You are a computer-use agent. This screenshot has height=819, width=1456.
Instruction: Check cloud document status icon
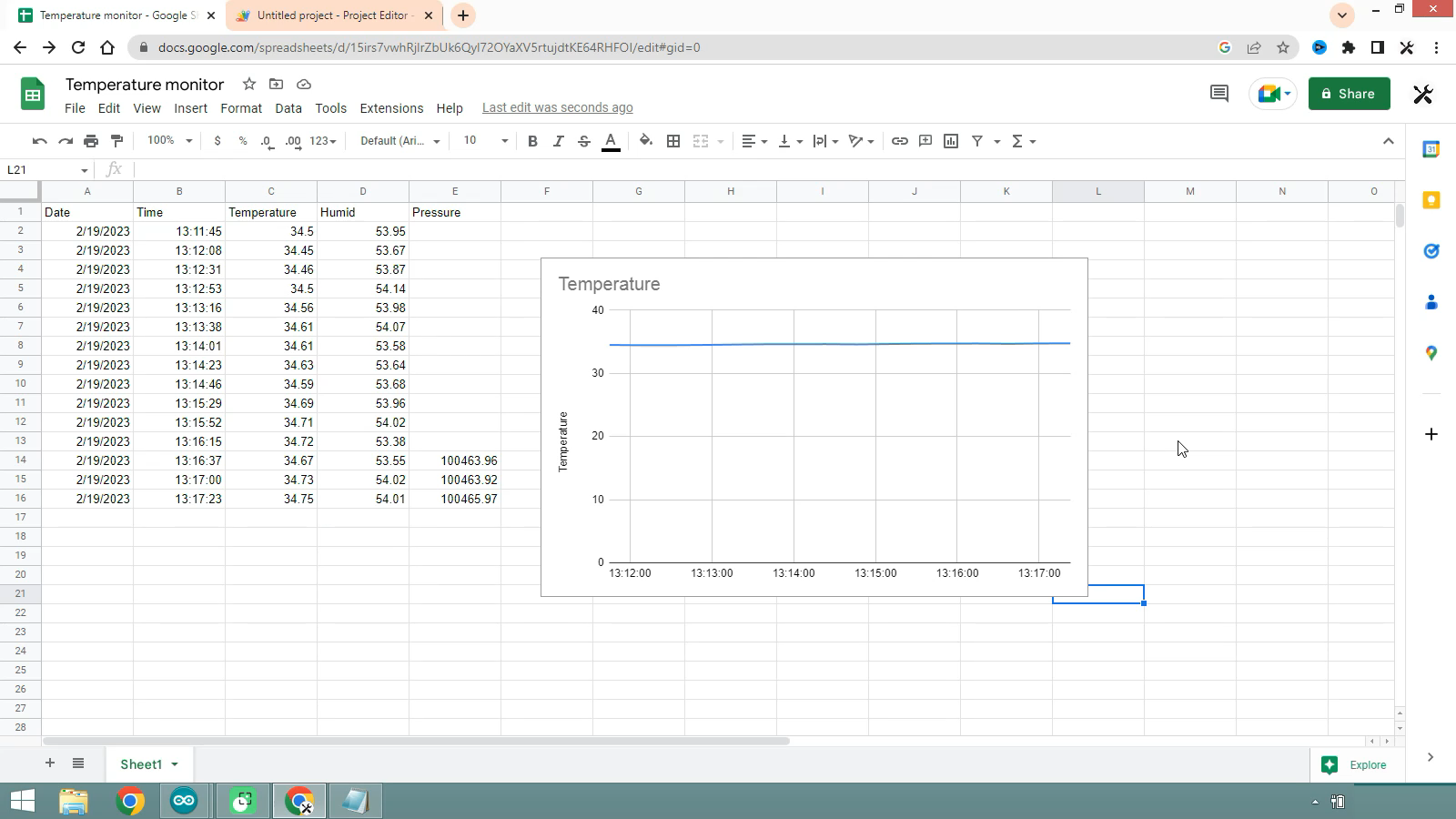point(304,84)
